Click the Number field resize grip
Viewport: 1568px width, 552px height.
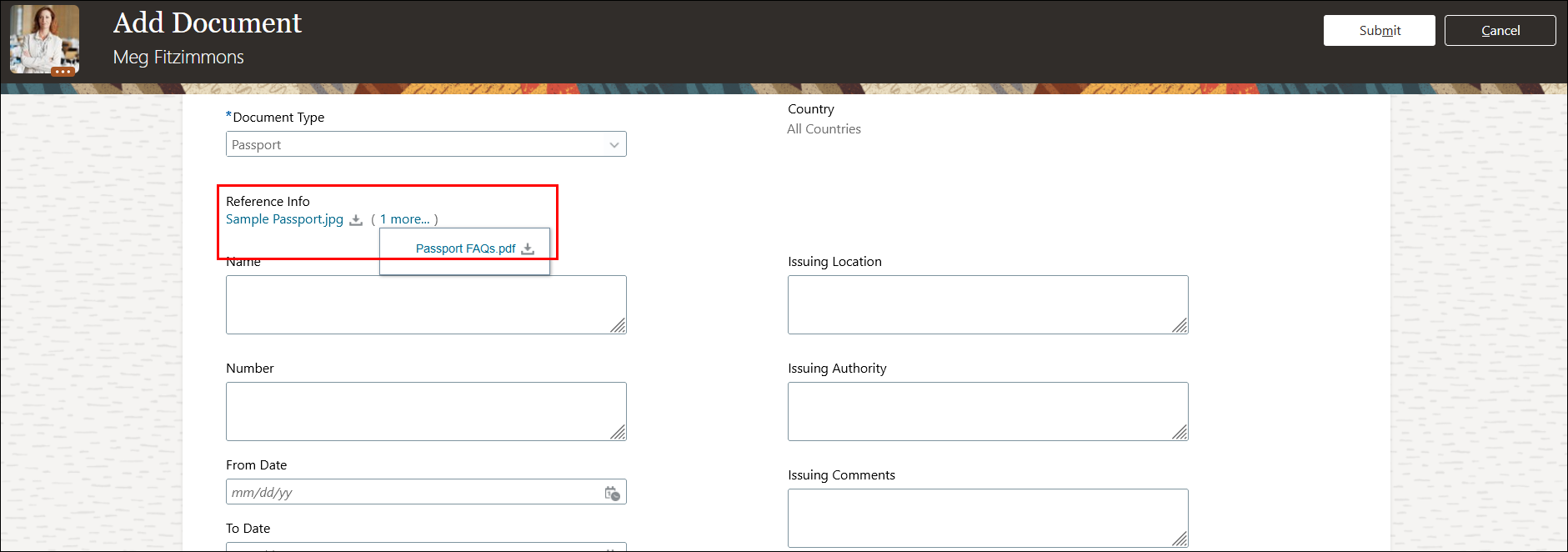618,432
